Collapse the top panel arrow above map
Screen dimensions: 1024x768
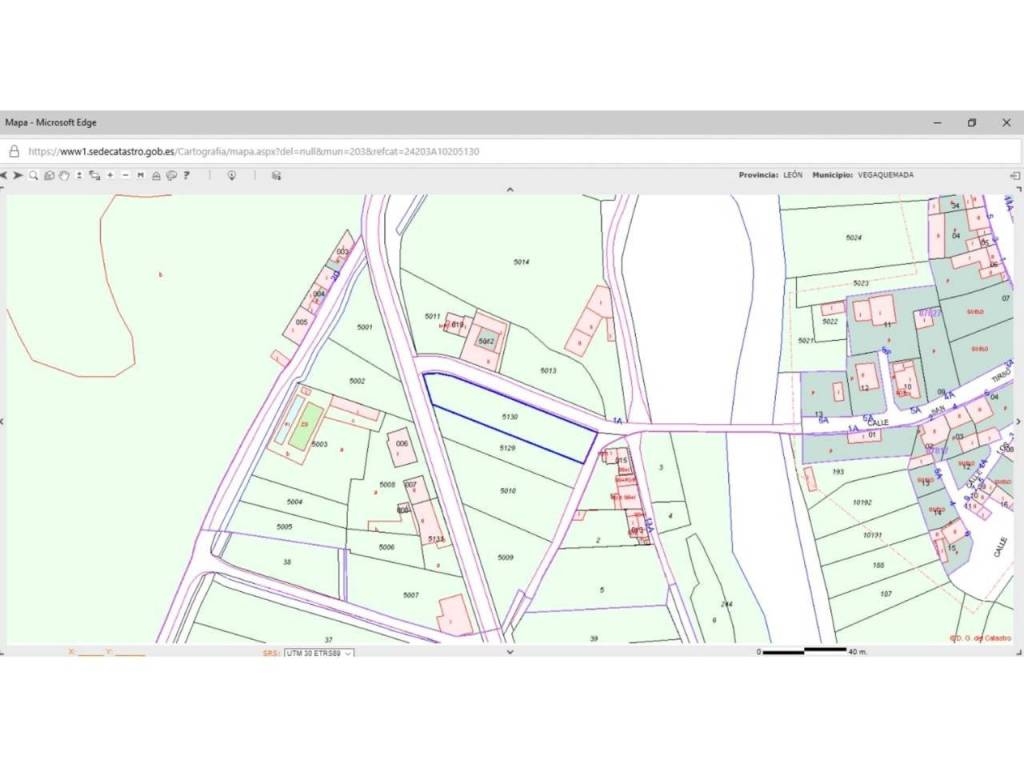pos(511,189)
